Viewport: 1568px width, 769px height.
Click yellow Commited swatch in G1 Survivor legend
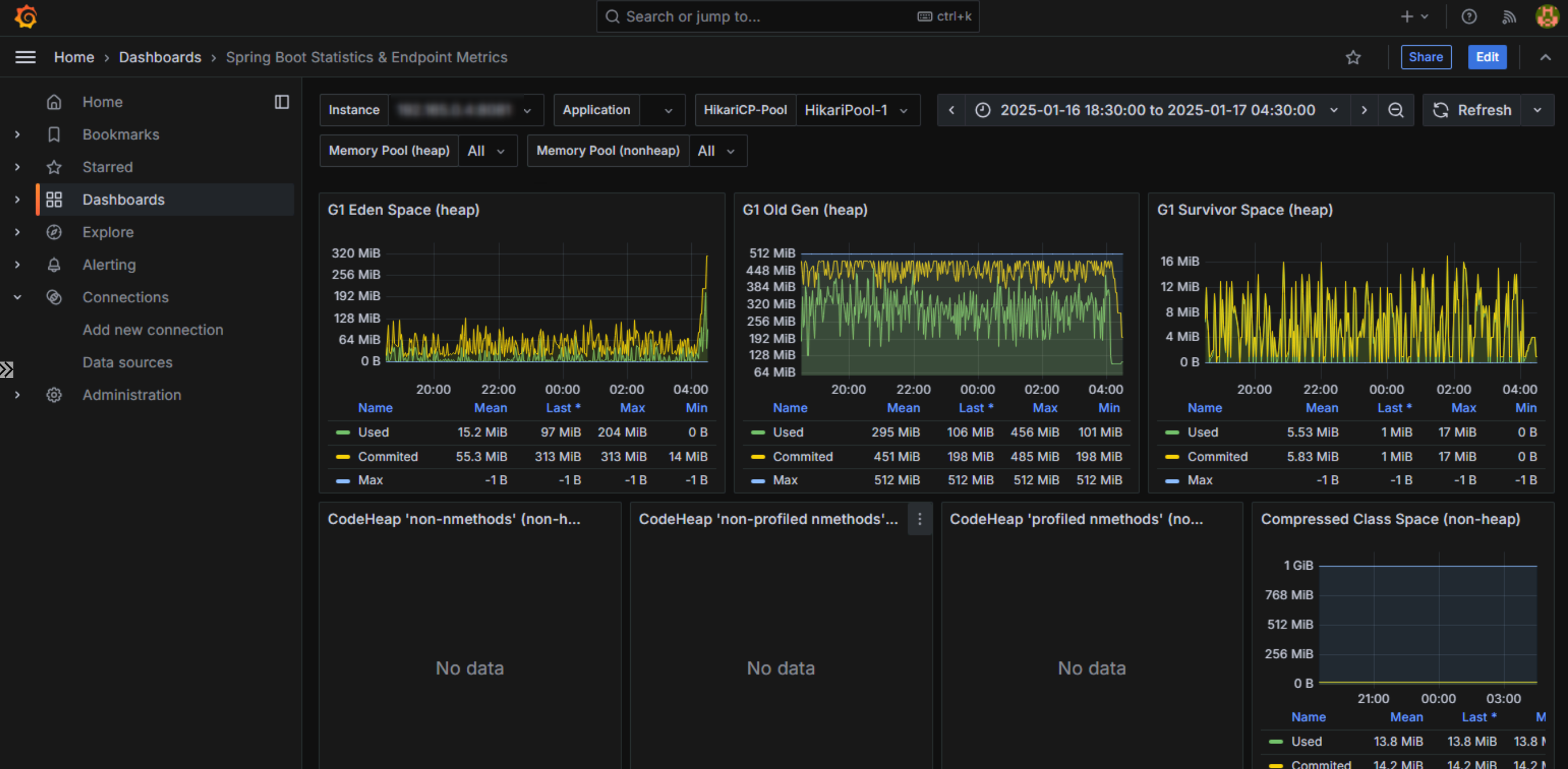[1171, 456]
